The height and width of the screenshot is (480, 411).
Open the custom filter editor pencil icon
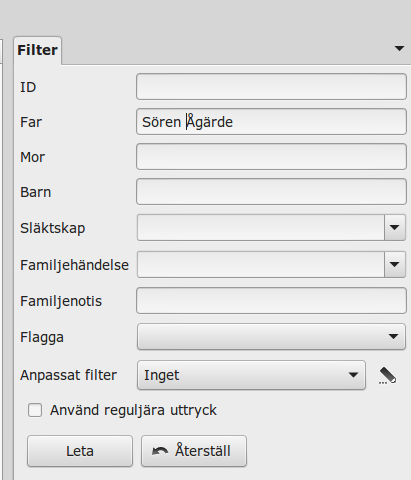[388, 376]
